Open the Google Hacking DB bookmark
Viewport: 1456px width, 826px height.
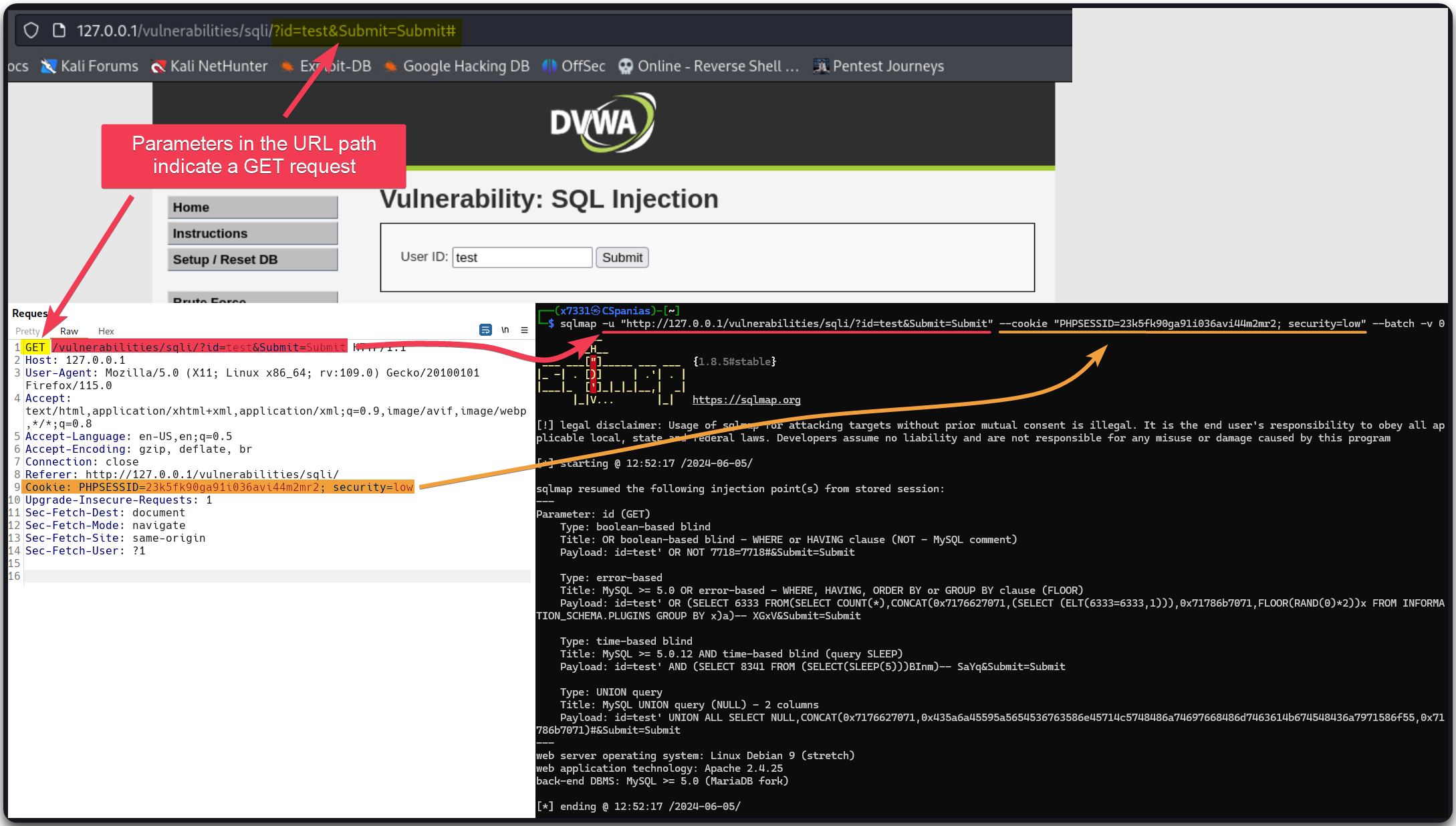click(457, 66)
